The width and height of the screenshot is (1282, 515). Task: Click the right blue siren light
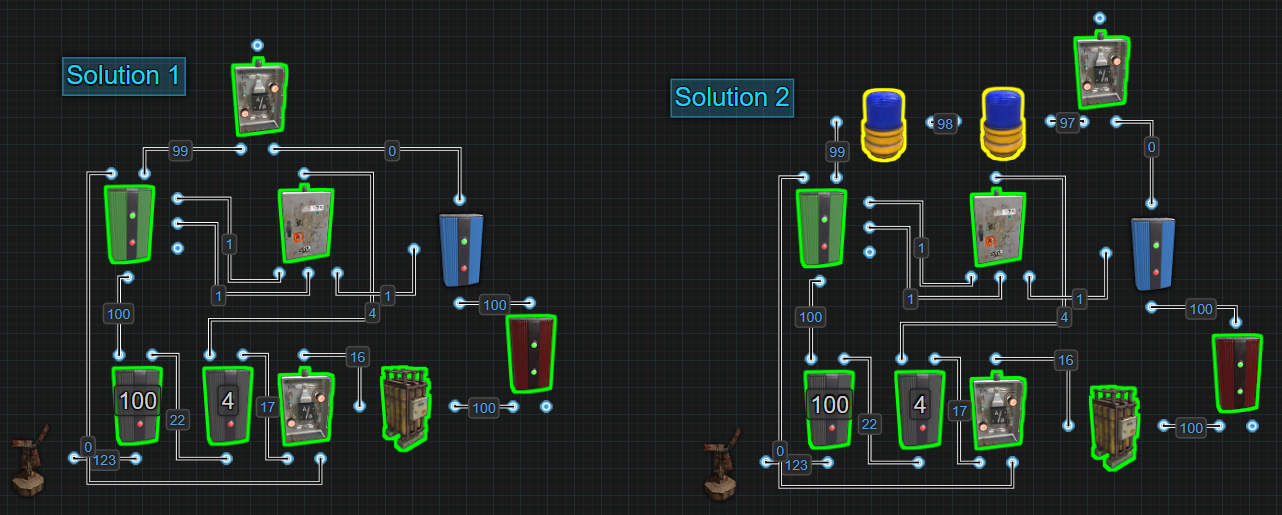point(1003,124)
